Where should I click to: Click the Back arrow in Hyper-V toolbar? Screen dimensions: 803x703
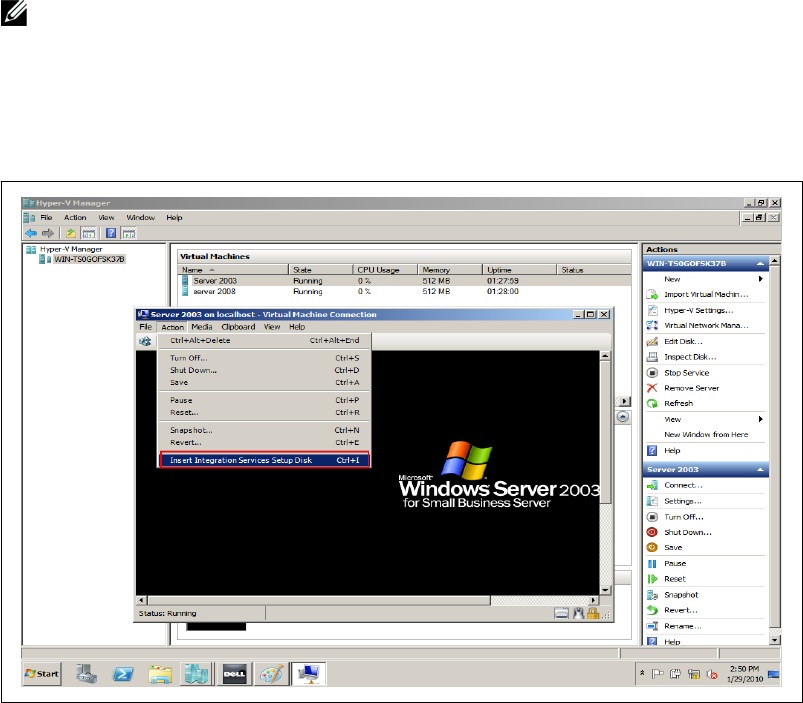[x=30, y=233]
